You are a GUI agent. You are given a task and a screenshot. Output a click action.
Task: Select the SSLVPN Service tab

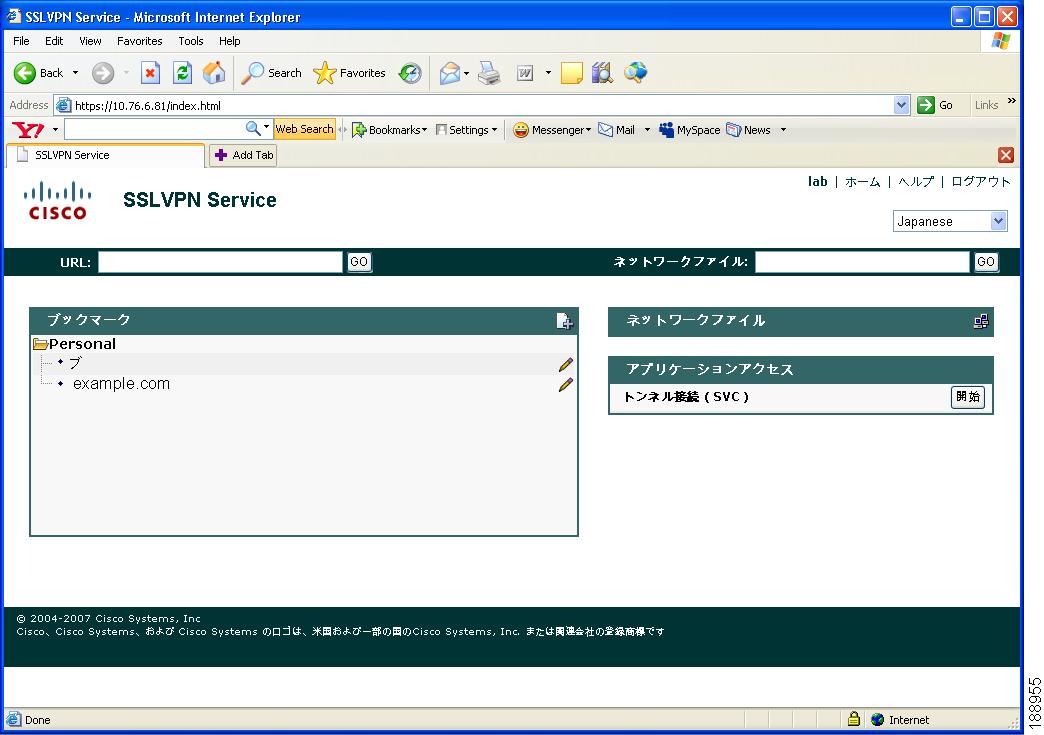tap(105, 155)
